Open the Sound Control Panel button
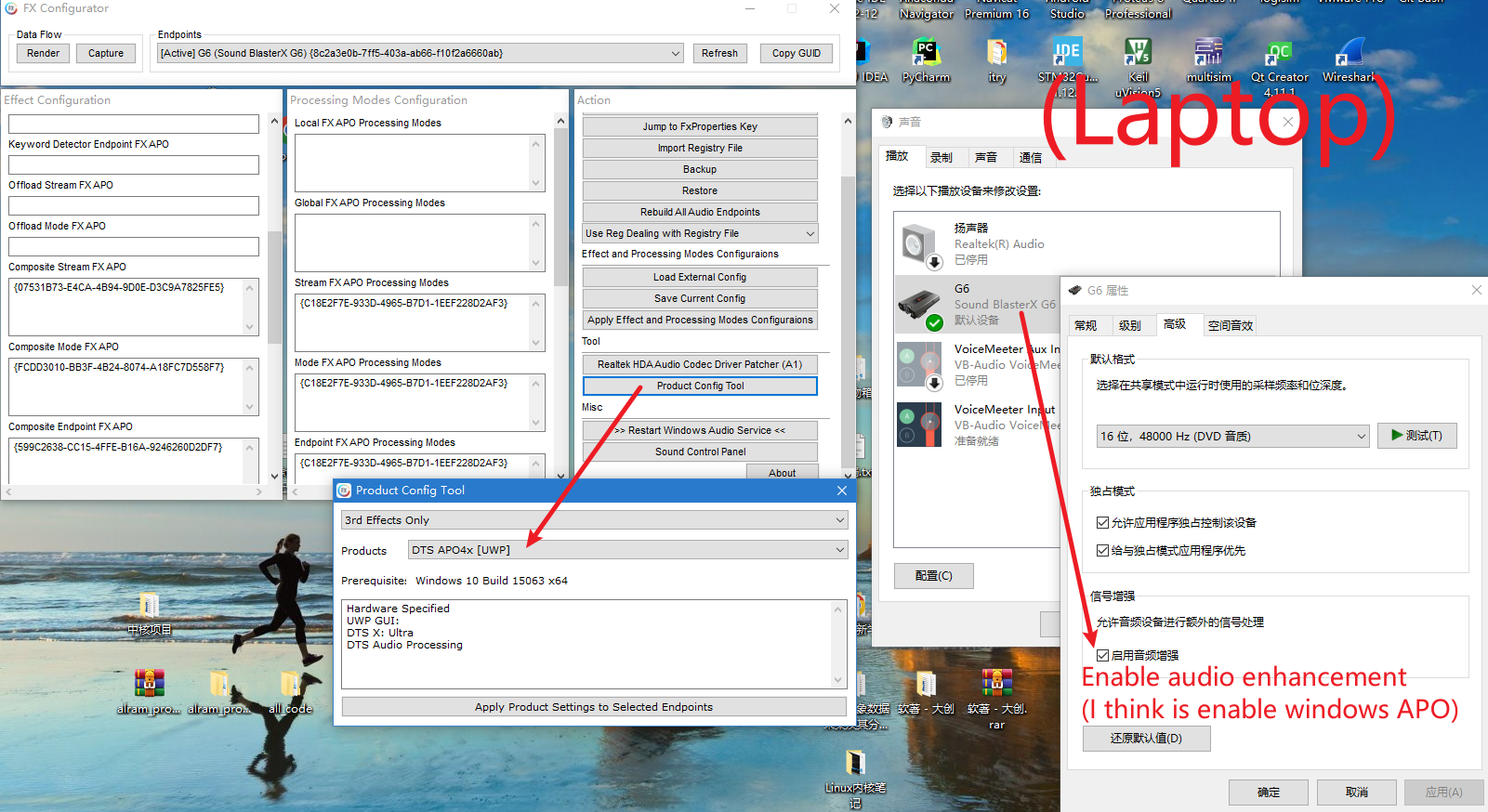The height and width of the screenshot is (812, 1488). [700, 452]
